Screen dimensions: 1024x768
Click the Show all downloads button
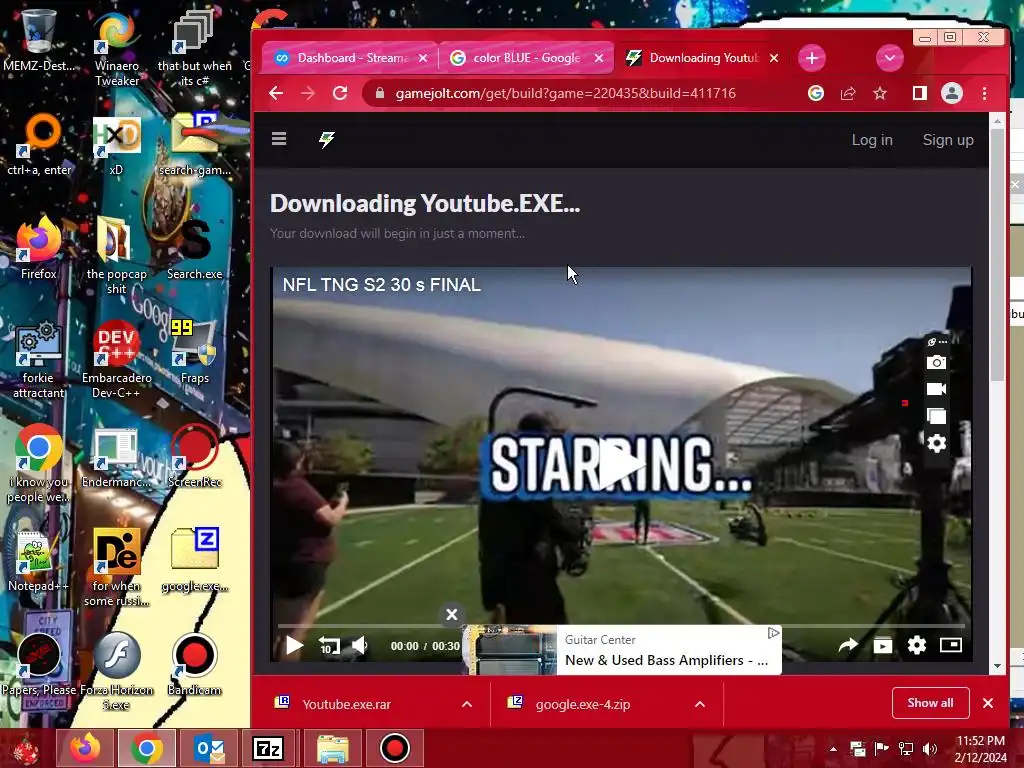(931, 703)
